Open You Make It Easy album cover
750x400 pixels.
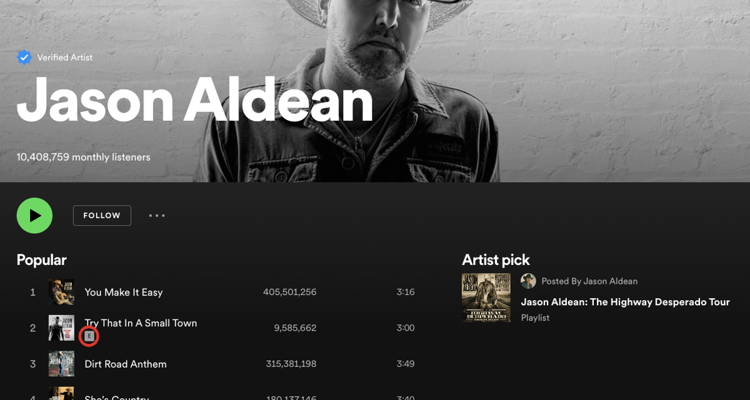(x=61, y=292)
